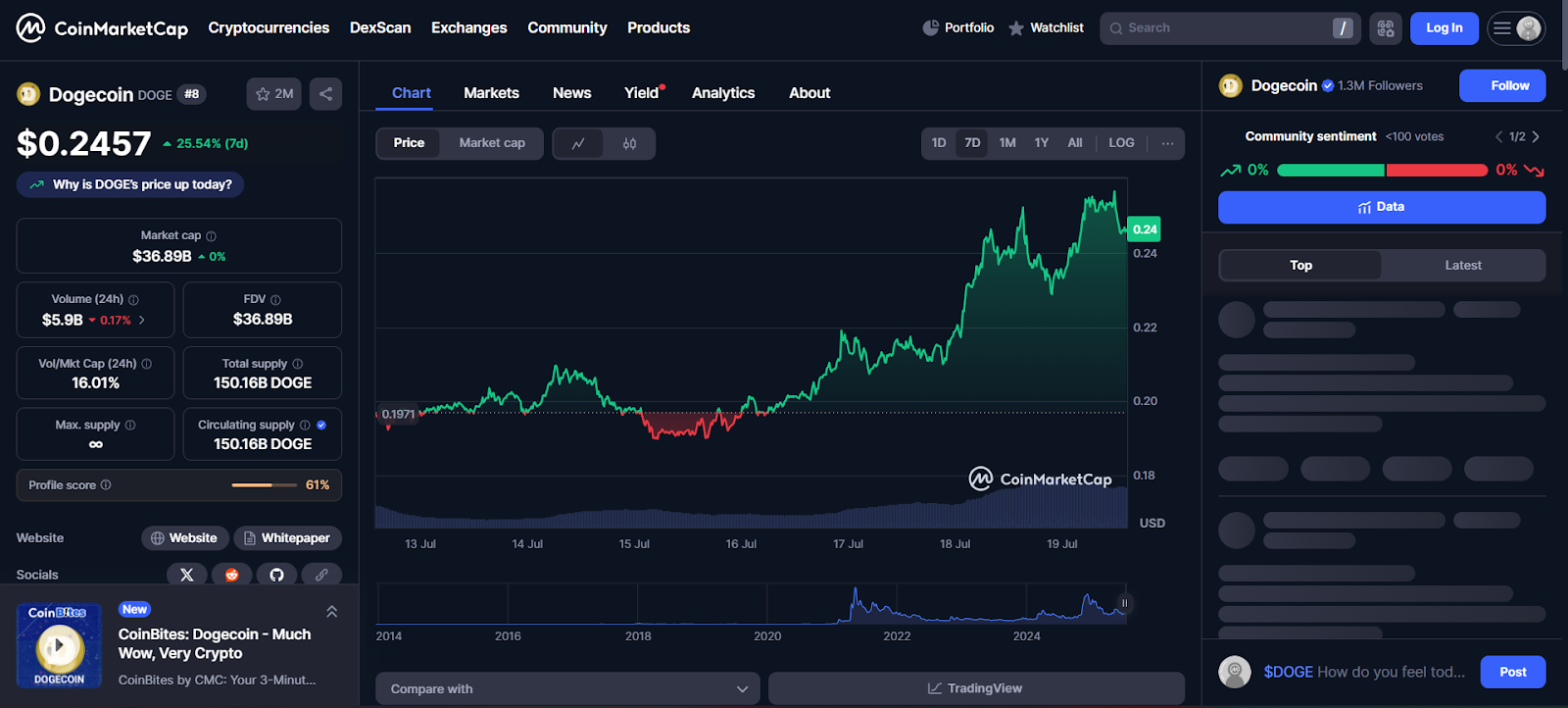
Task: Click the QR code app download icon
Action: pyautogui.click(x=1386, y=28)
